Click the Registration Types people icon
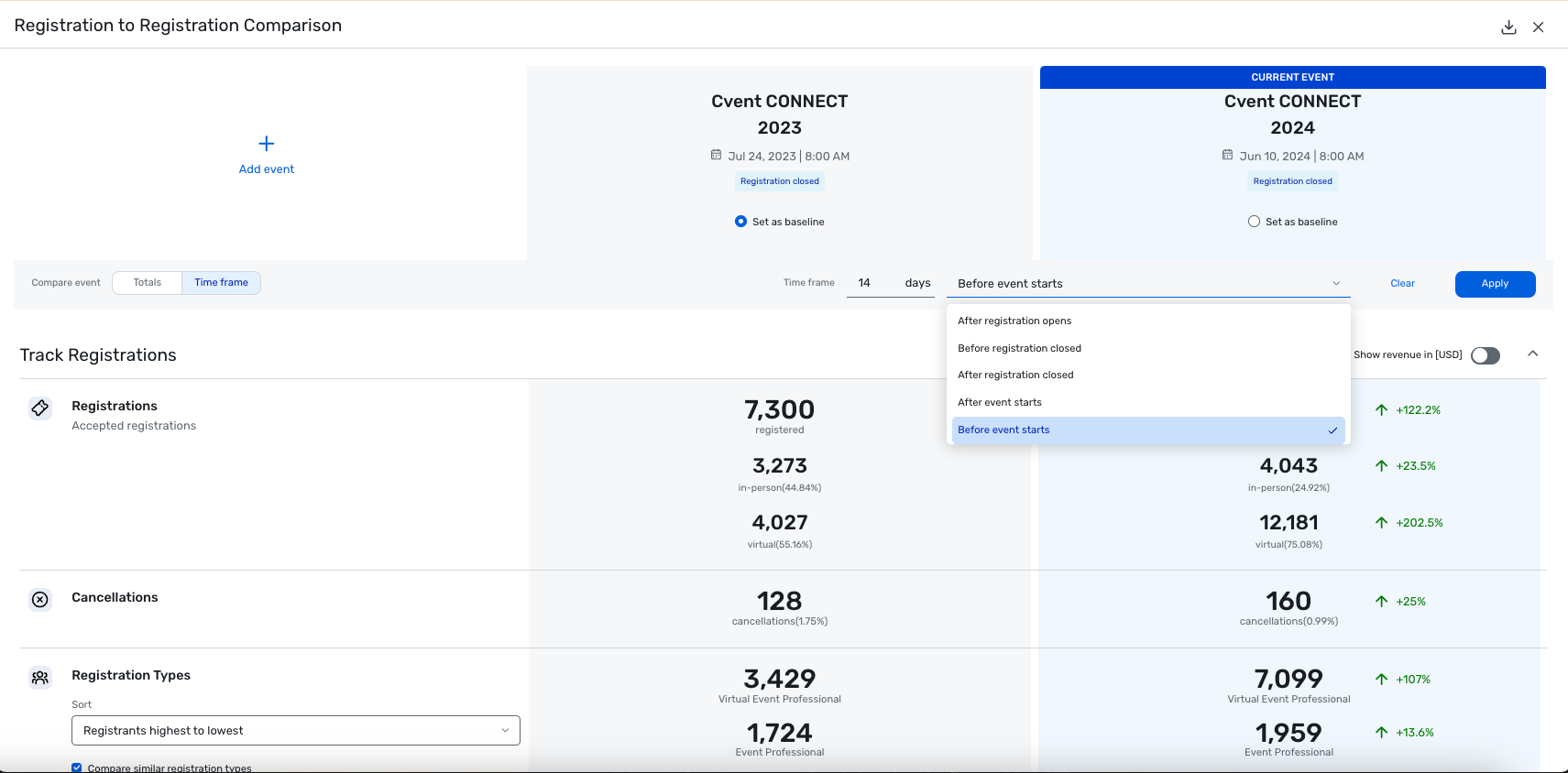The height and width of the screenshot is (773, 1568). tap(40, 678)
